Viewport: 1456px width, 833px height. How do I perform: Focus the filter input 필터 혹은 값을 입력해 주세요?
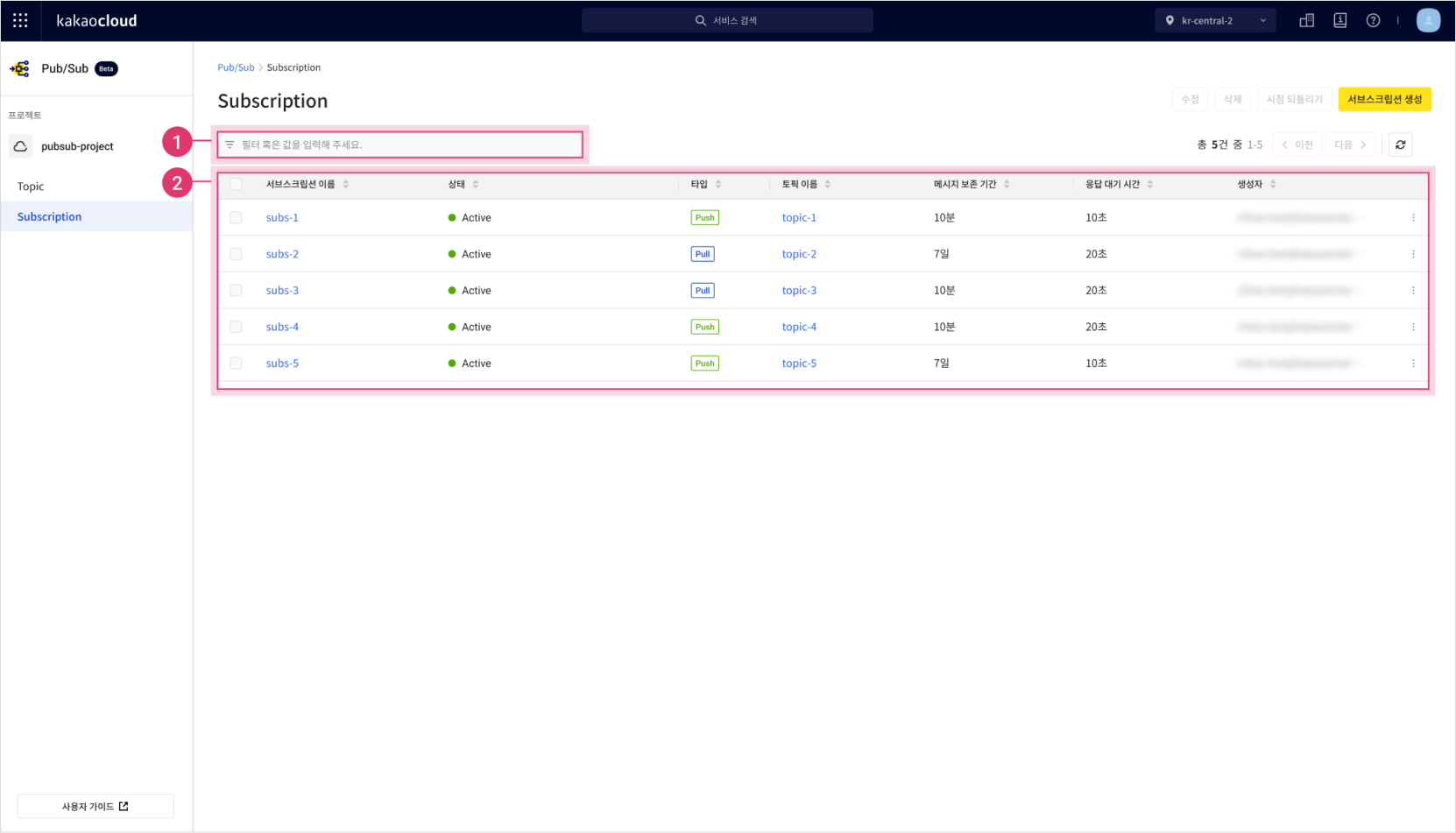pyautogui.click(x=400, y=145)
